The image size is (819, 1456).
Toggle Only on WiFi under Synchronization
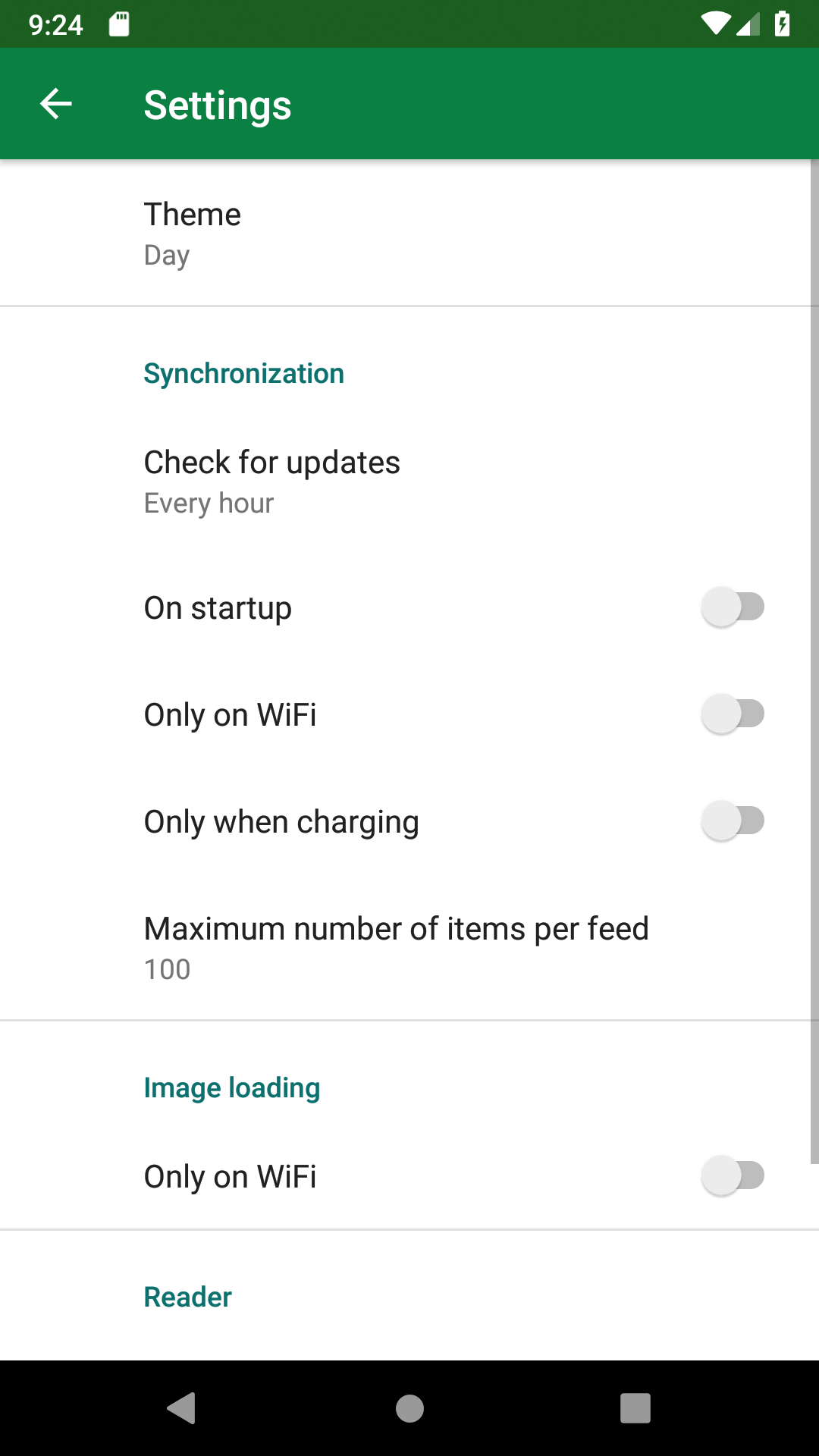[x=733, y=714]
